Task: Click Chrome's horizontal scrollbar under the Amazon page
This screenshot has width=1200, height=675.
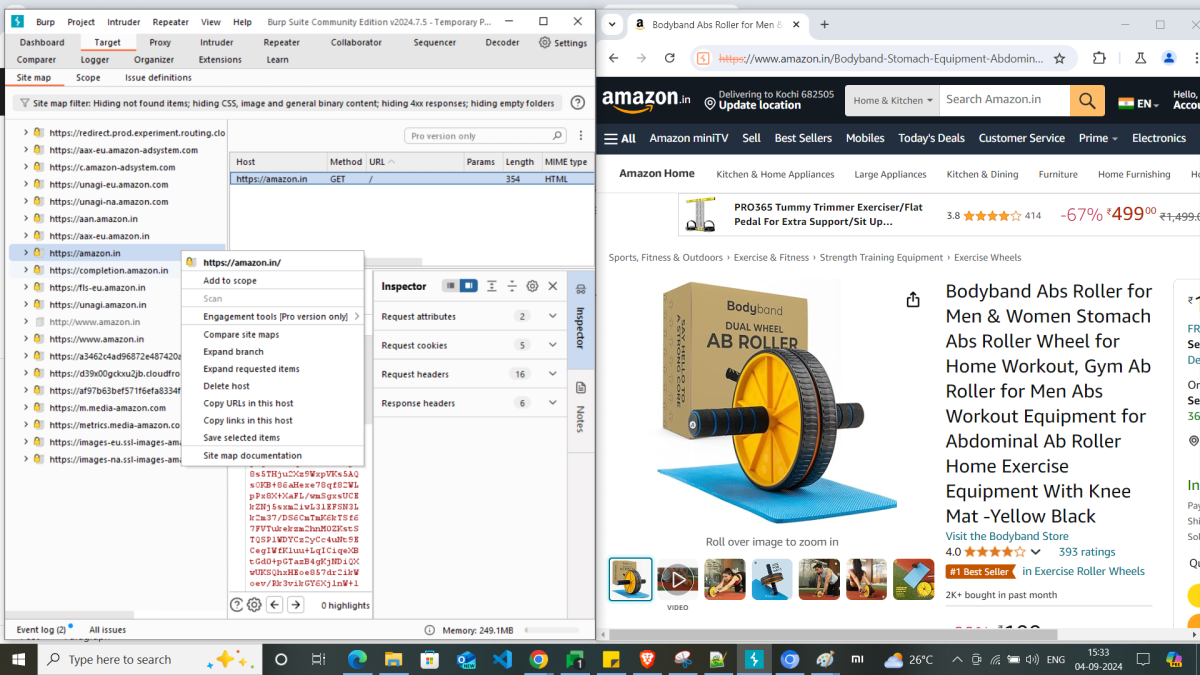Action: tap(833, 635)
